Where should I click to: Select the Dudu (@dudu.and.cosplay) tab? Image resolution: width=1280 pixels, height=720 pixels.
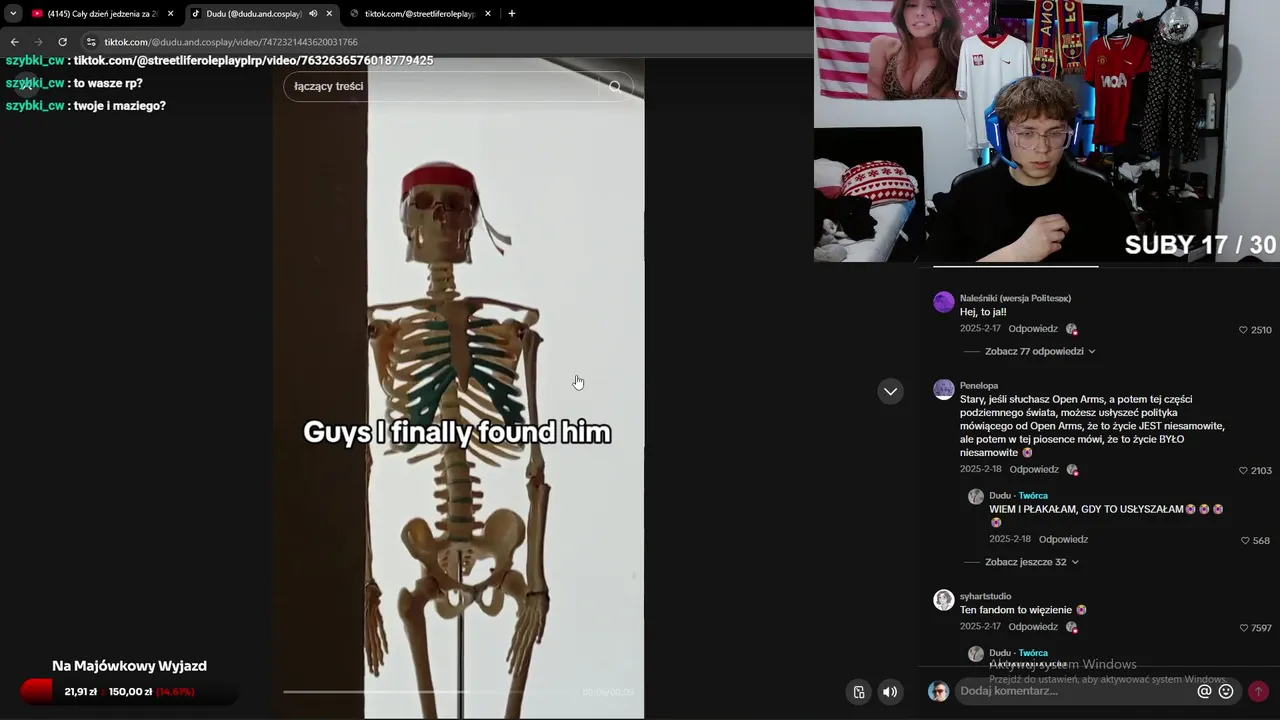253,14
